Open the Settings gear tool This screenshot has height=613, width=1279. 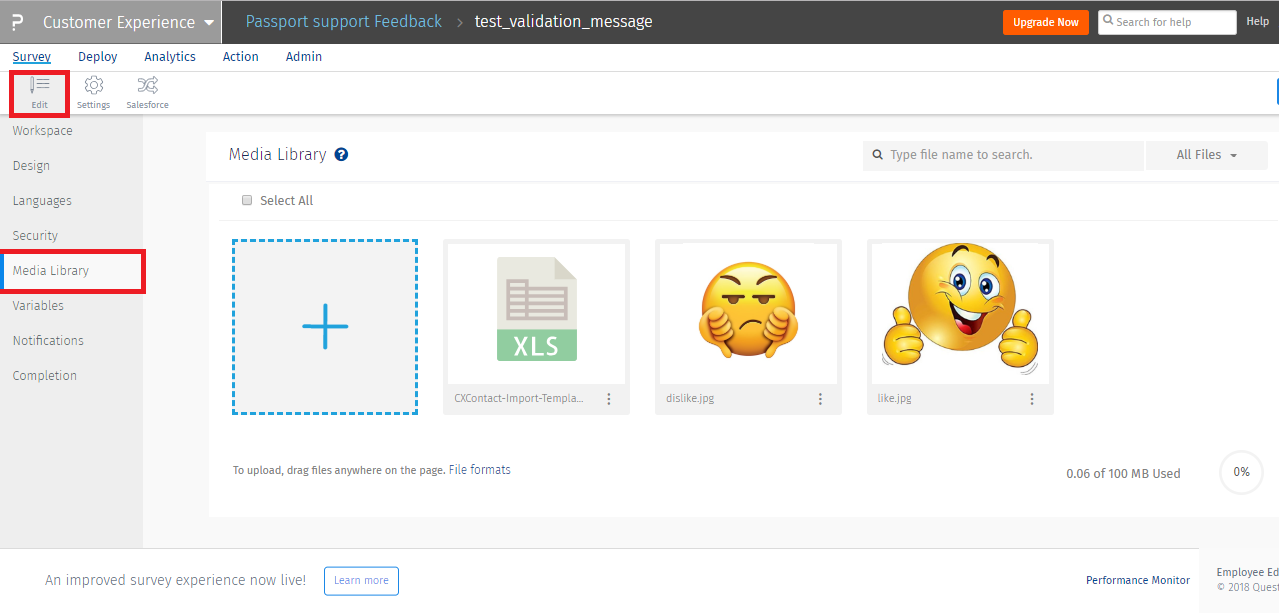(94, 92)
